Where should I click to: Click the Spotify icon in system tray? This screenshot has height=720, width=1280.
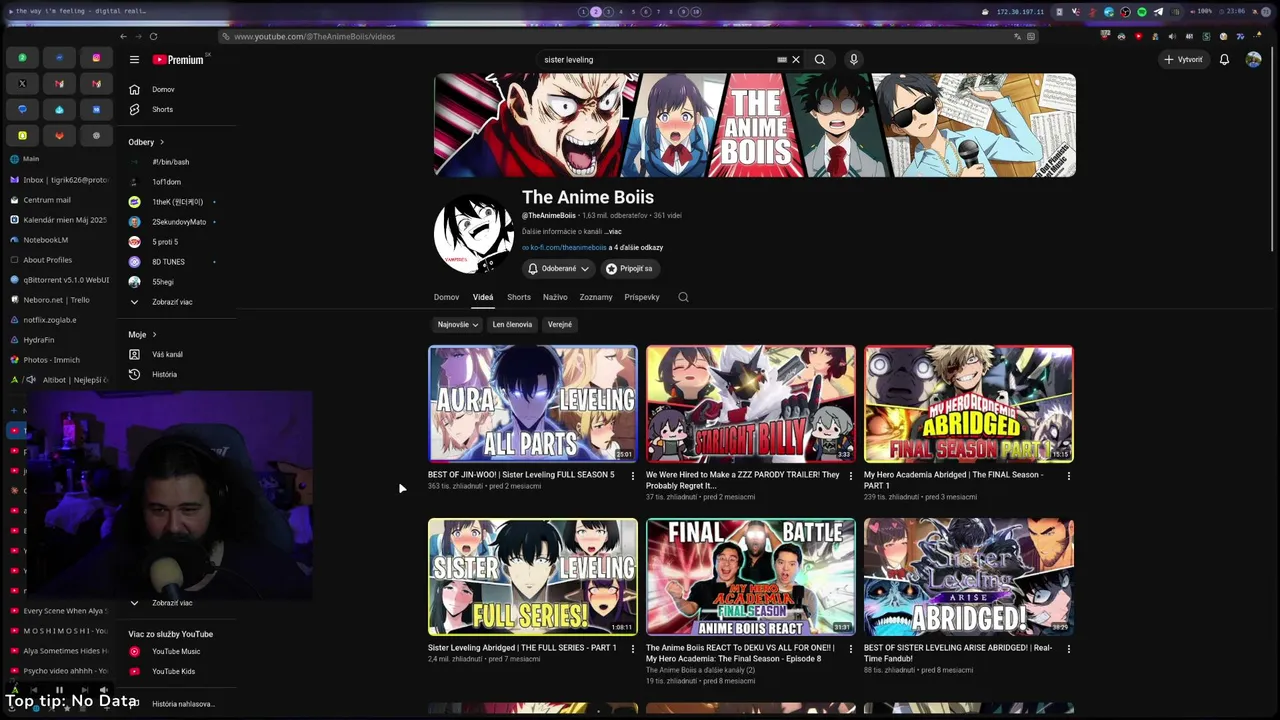[1142, 12]
